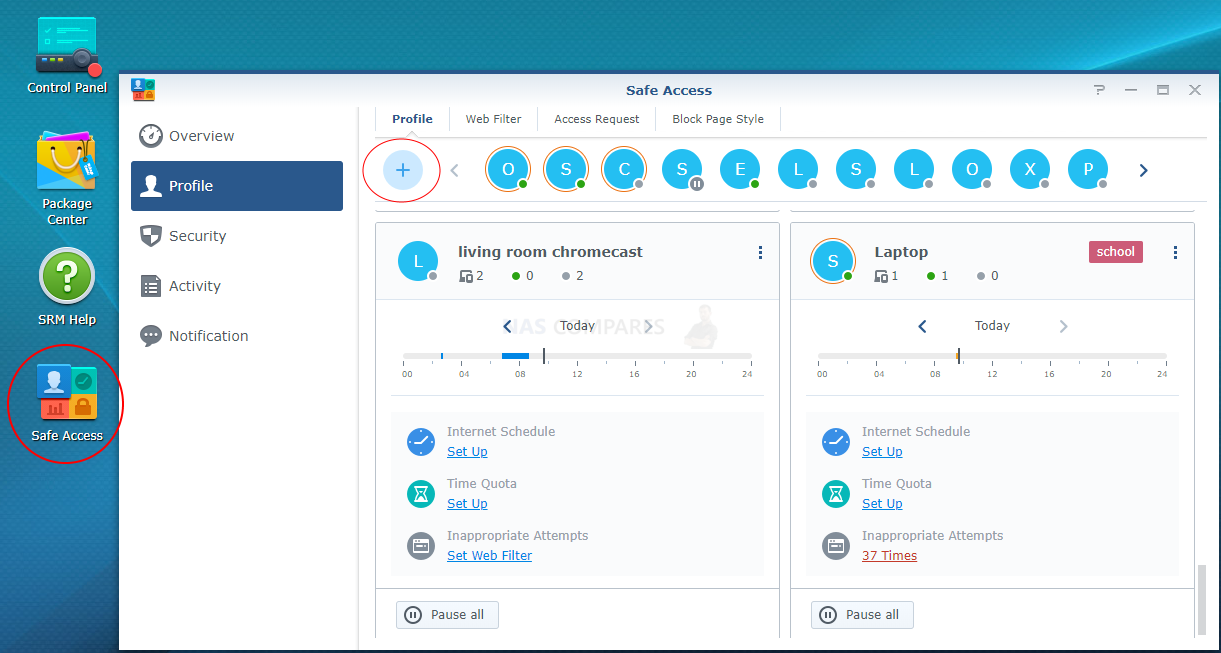Open Laptop profile options menu
Image resolution: width=1221 pixels, height=653 pixels.
click(1175, 253)
